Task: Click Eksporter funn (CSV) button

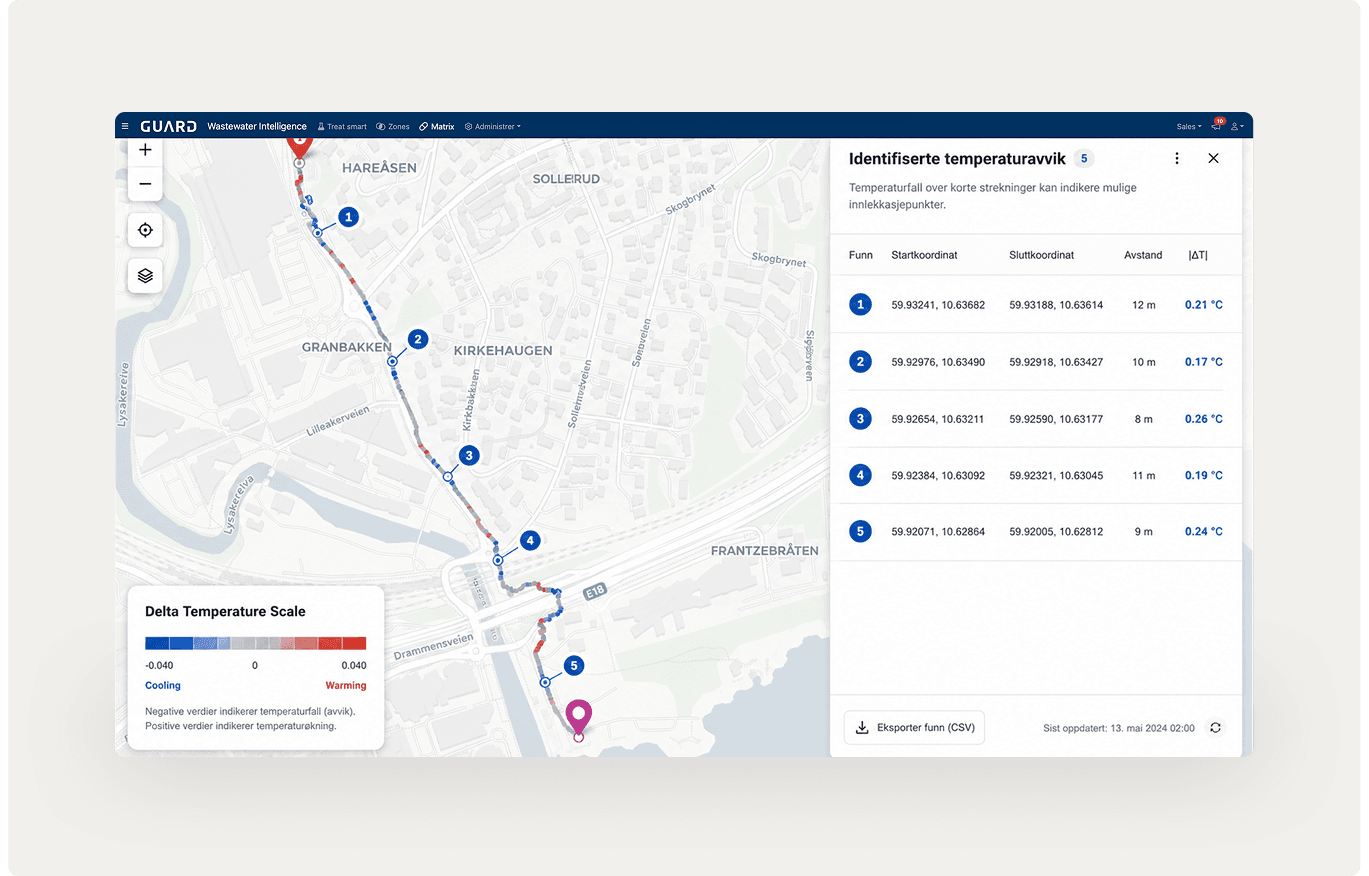Action: click(x=915, y=728)
